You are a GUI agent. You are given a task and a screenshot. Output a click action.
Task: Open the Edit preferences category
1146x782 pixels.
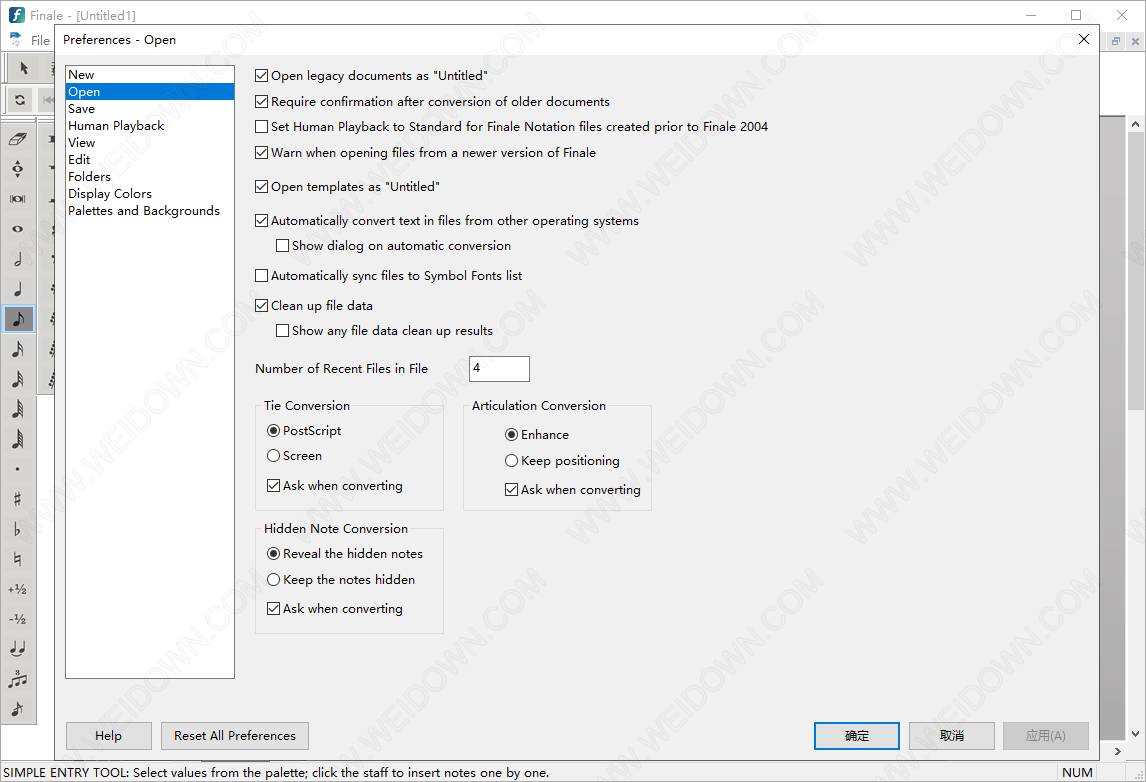pyautogui.click(x=150, y=159)
